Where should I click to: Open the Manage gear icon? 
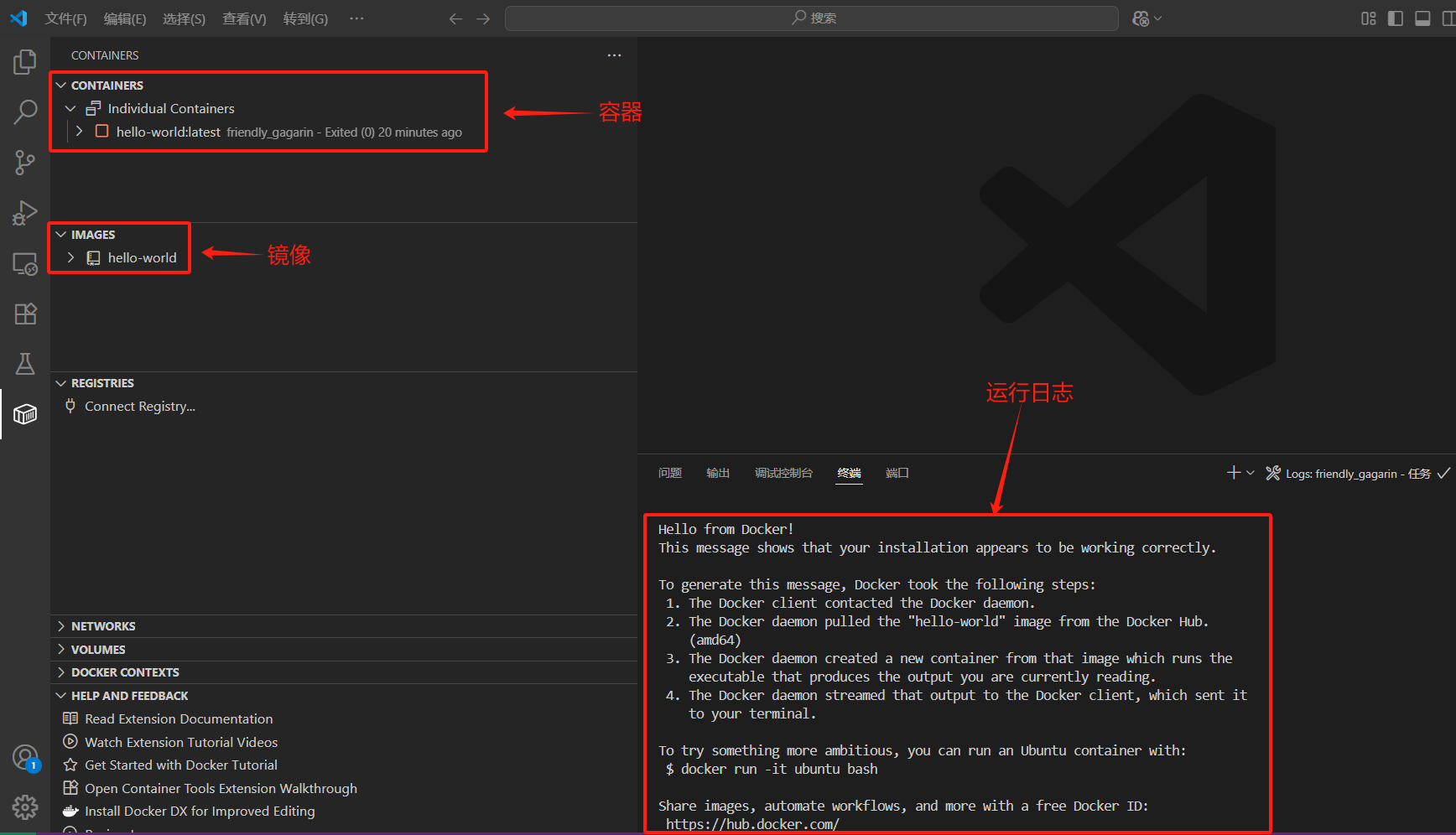pyautogui.click(x=25, y=807)
